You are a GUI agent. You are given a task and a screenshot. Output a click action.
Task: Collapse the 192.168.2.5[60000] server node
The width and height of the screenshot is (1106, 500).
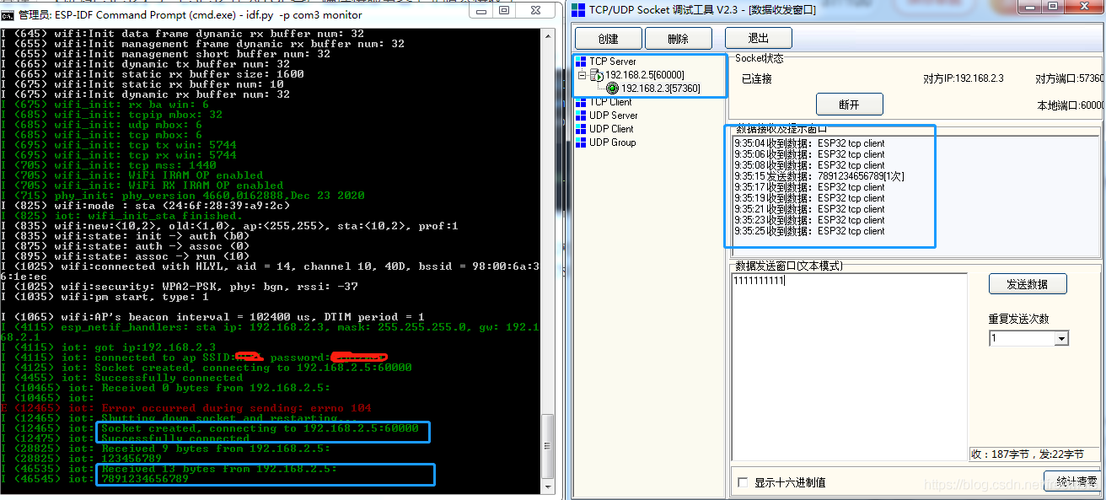tap(581, 75)
